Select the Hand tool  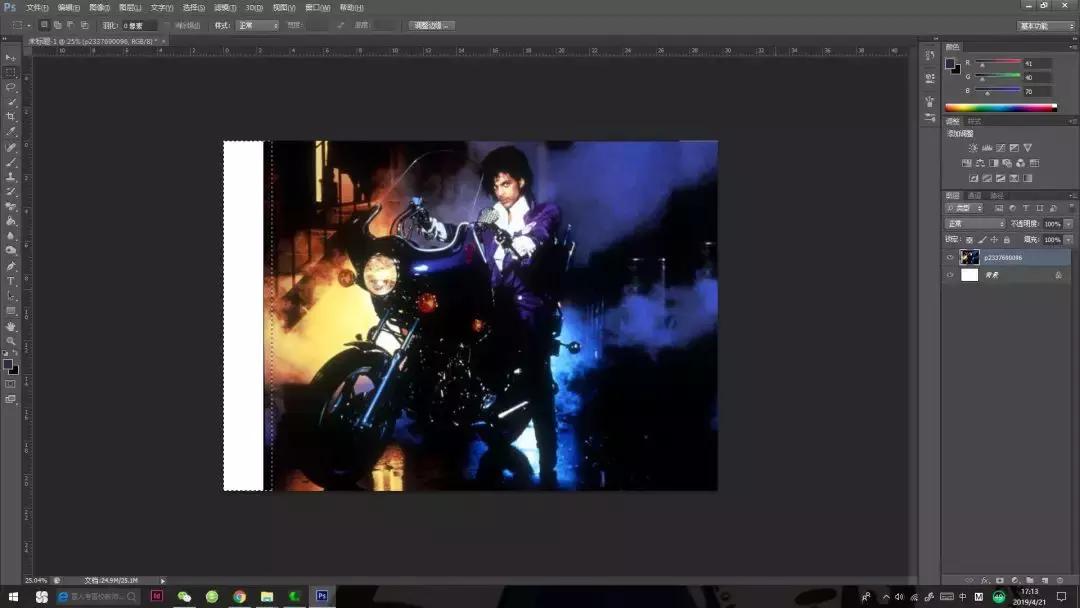[x=11, y=326]
